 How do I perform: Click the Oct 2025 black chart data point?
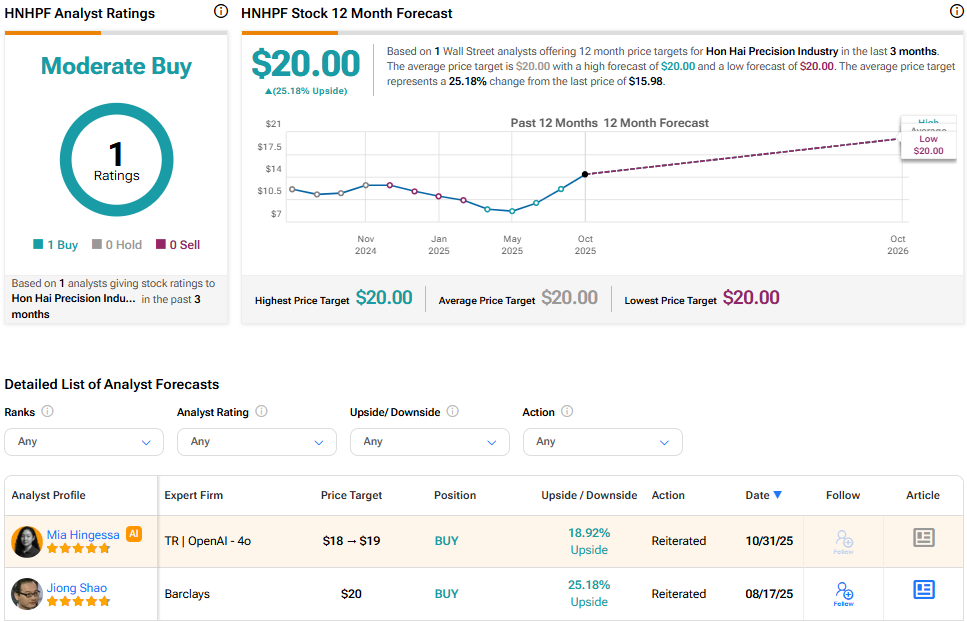click(x=585, y=174)
